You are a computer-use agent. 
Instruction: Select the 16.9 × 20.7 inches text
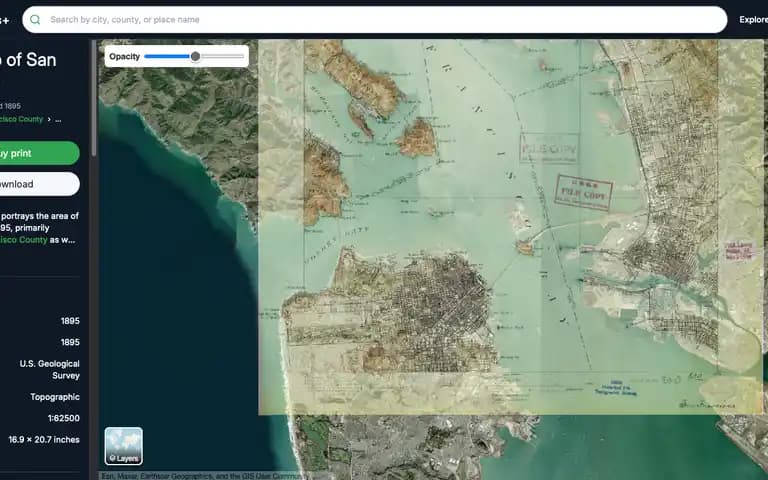point(44,439)
